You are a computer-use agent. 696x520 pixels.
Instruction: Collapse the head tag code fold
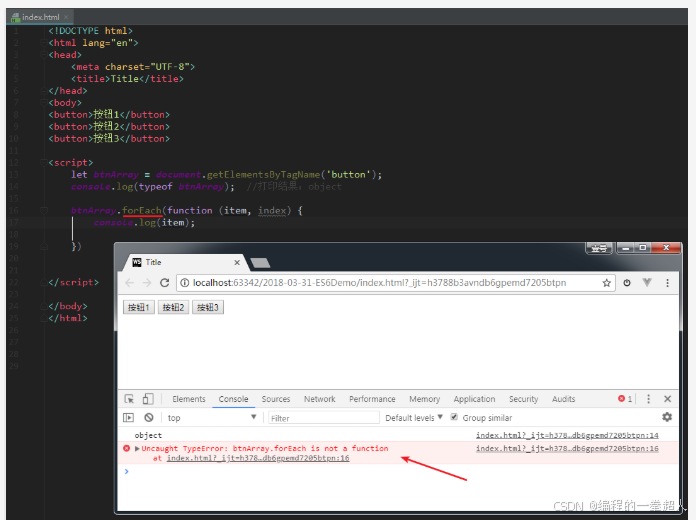[x=44, y=55]
